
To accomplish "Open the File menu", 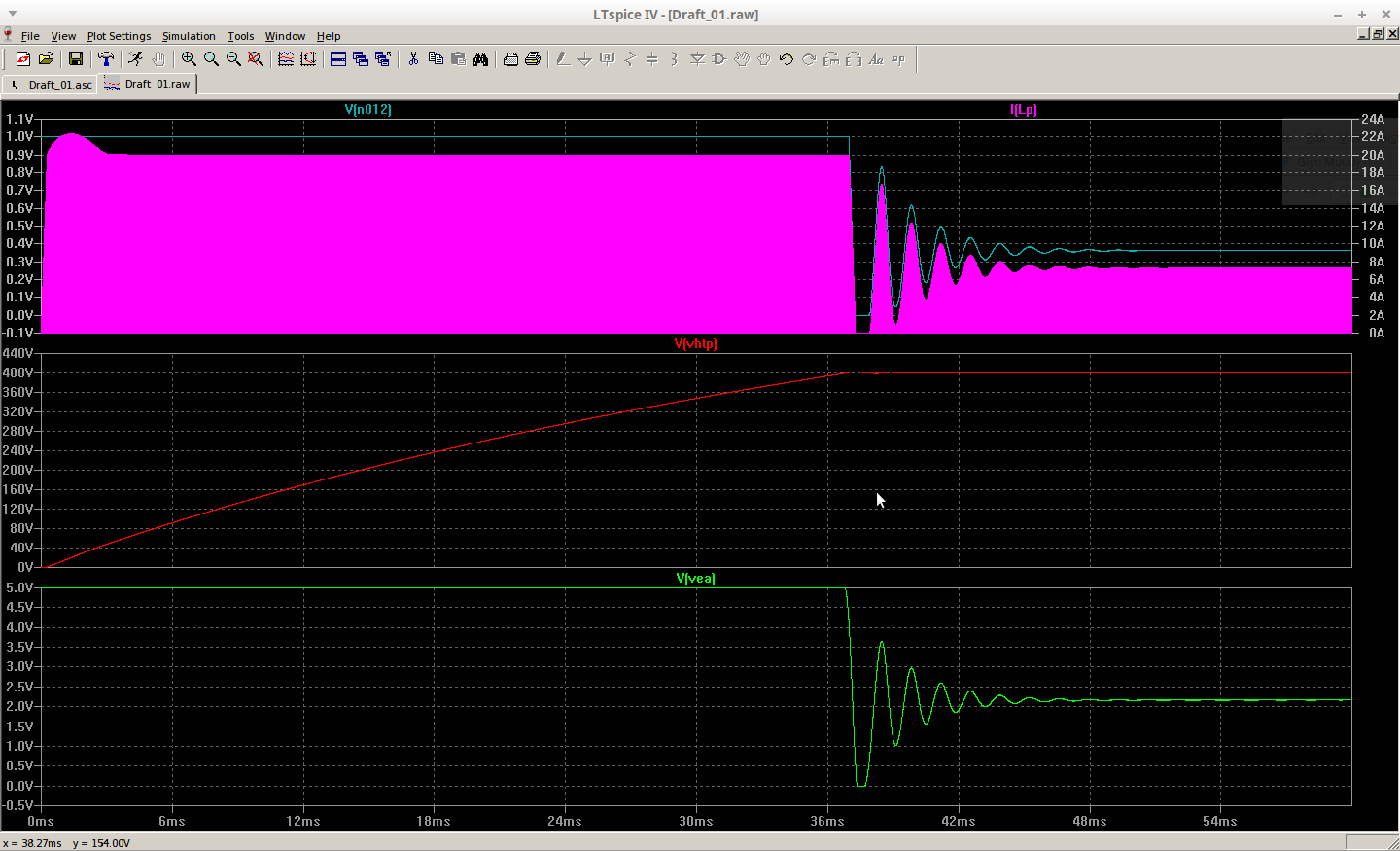I will point(30,36).
